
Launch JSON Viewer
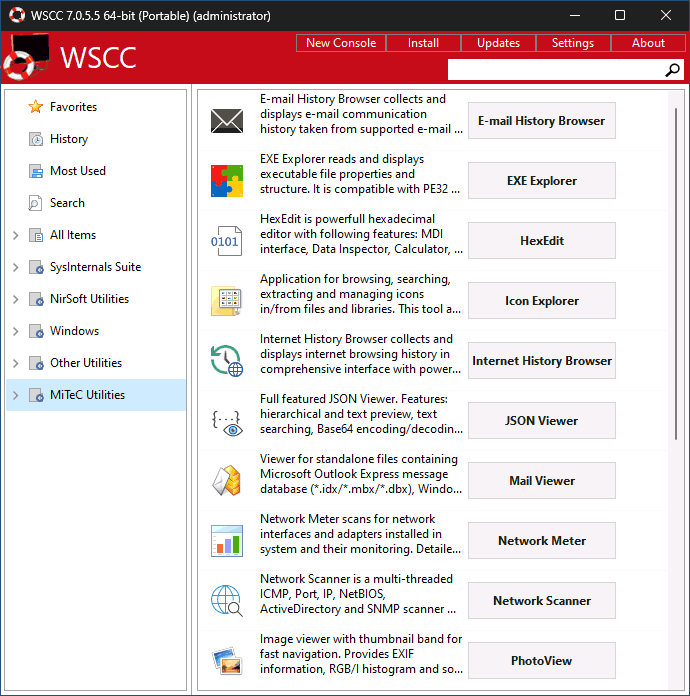tap(542, 420)
